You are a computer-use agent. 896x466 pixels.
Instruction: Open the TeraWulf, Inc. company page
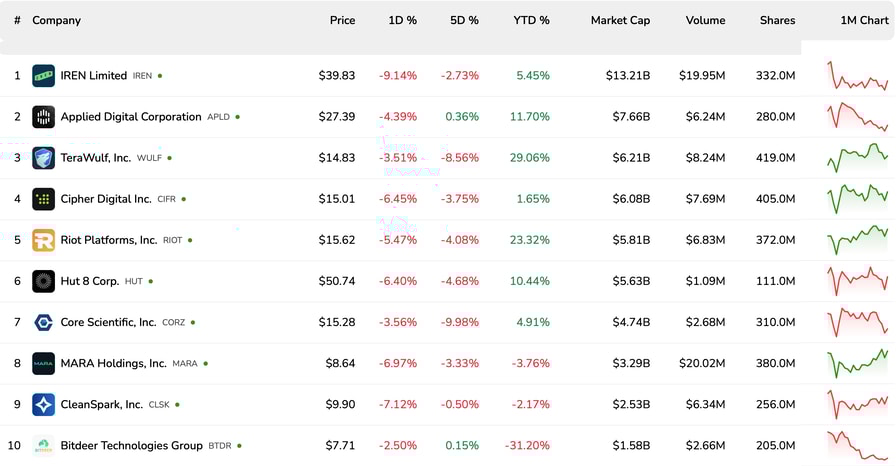tap(96, 158)
